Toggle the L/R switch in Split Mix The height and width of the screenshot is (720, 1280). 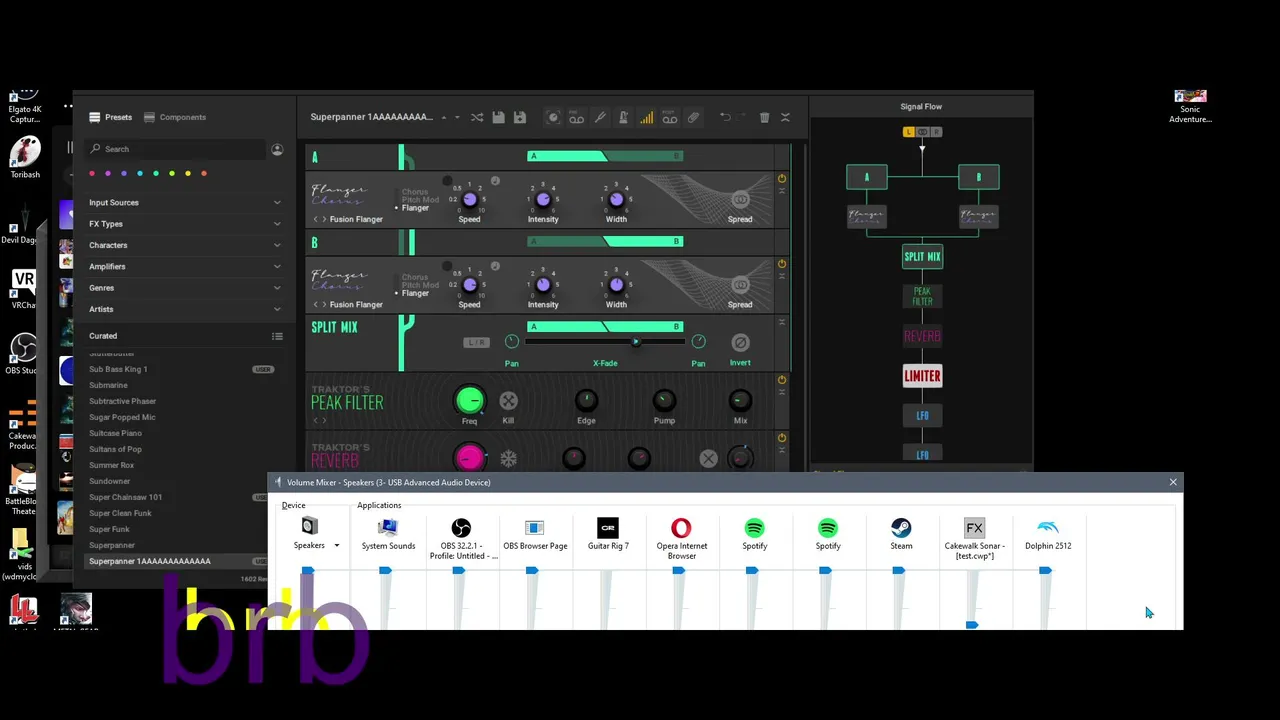[477, 342]
